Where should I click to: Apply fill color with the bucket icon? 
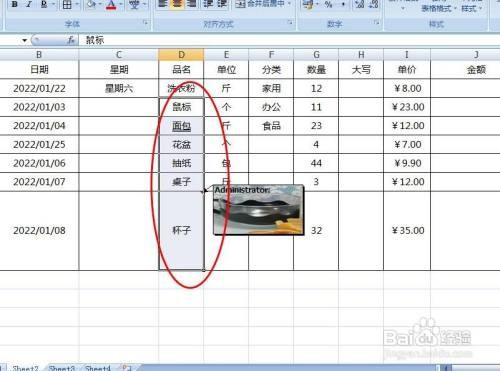pos(91,4)
